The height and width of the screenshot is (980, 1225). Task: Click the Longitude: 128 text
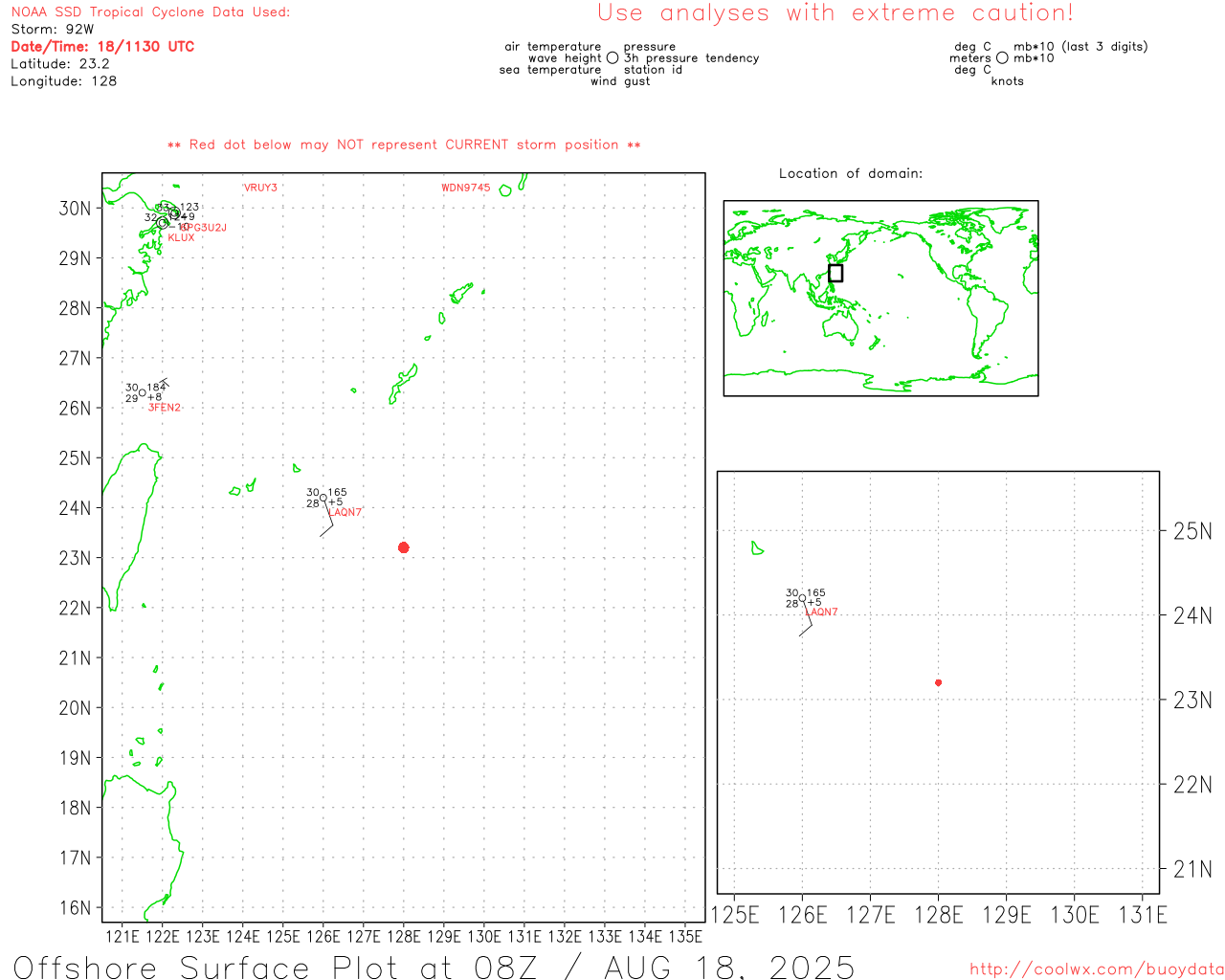(64, 81)
